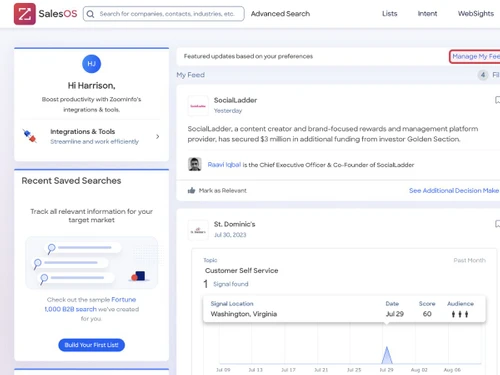
Task: Bookmark the SocialLadder feed item
Action: click(x=497, y=100)
